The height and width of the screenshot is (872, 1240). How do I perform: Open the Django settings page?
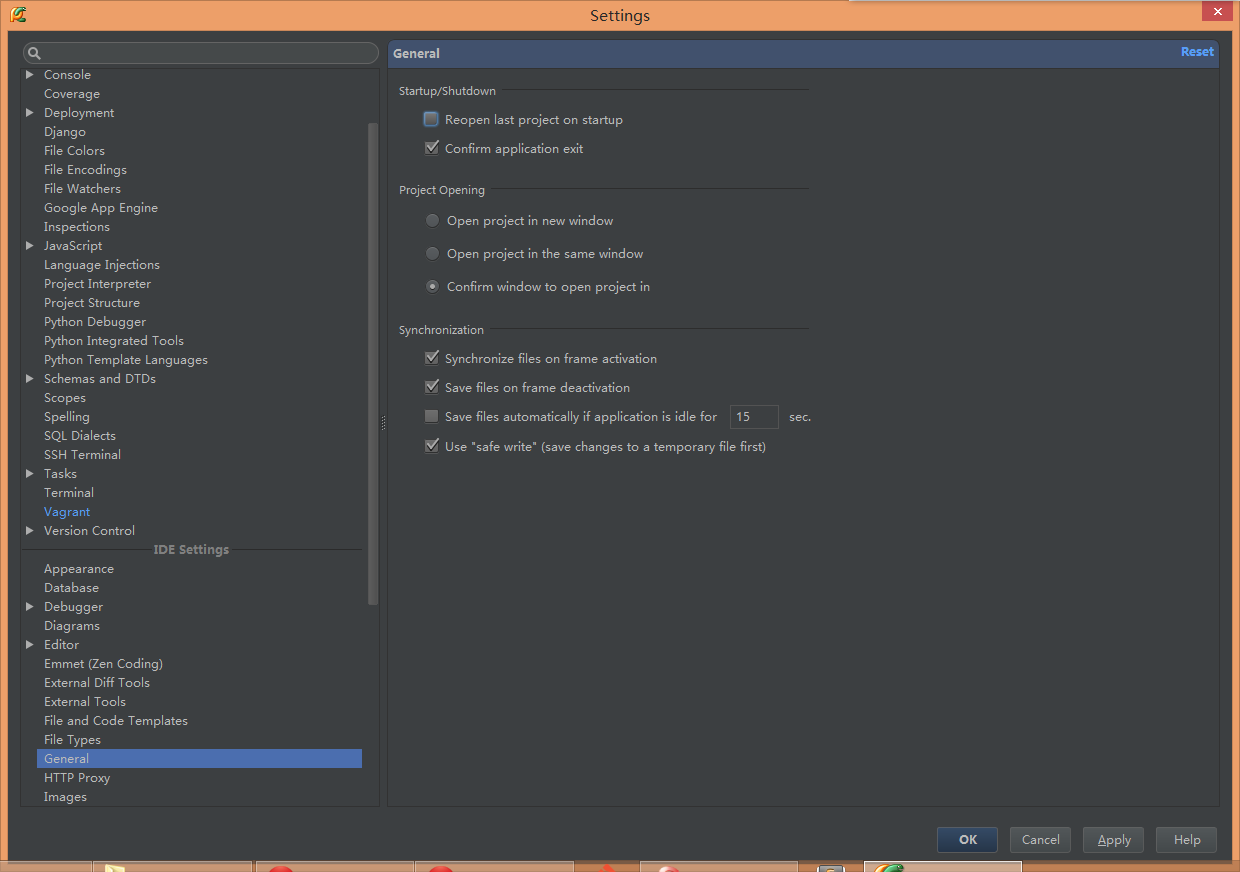click(65, 132)
